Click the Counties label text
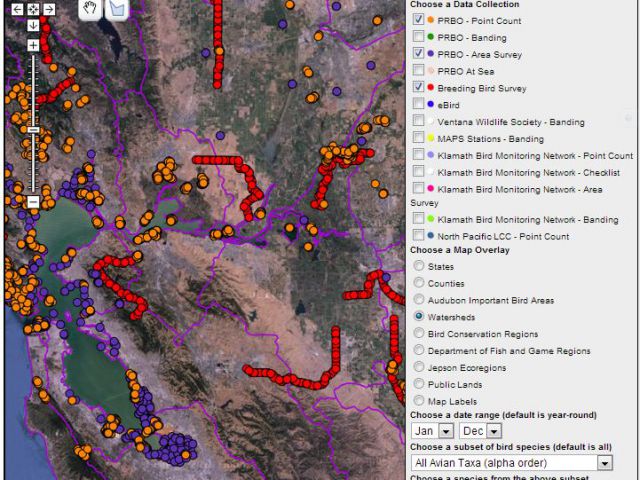 (446, 283)
